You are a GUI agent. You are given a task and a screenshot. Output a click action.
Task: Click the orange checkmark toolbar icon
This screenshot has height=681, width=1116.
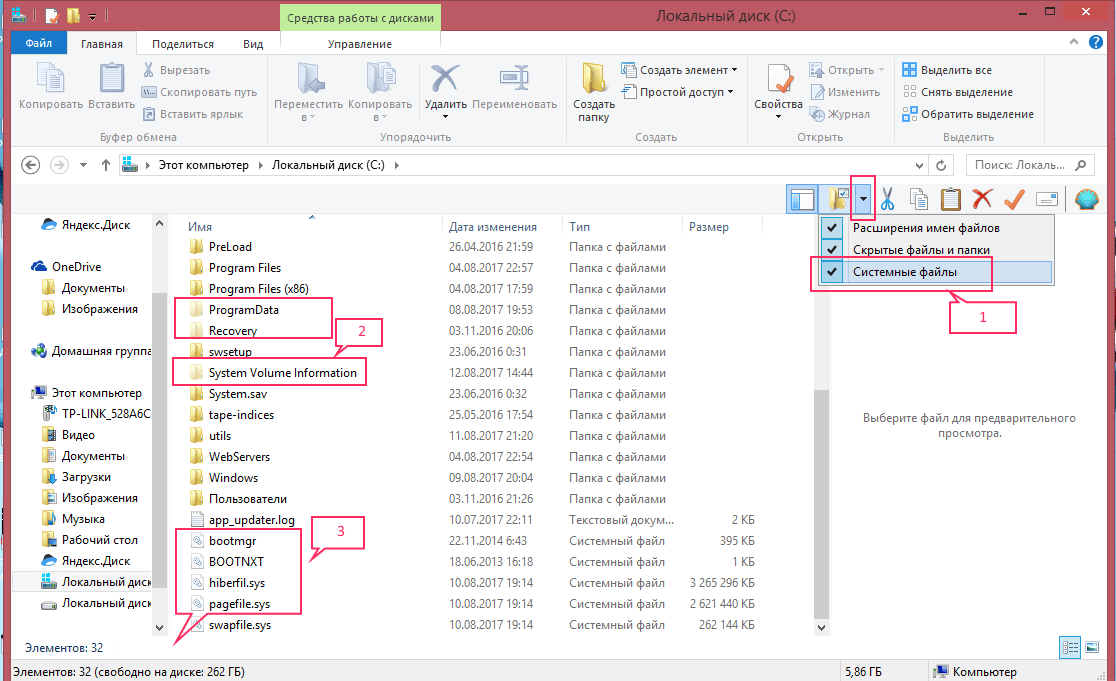click(1014, 199)
